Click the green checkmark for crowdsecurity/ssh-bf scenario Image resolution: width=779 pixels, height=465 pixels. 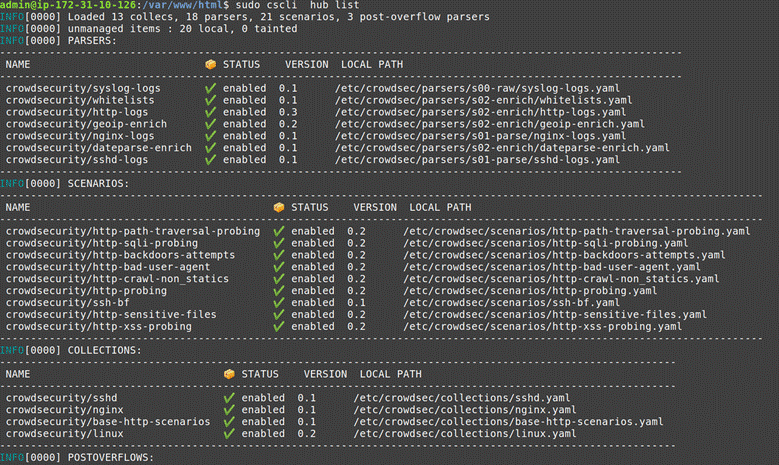(279, 303)
